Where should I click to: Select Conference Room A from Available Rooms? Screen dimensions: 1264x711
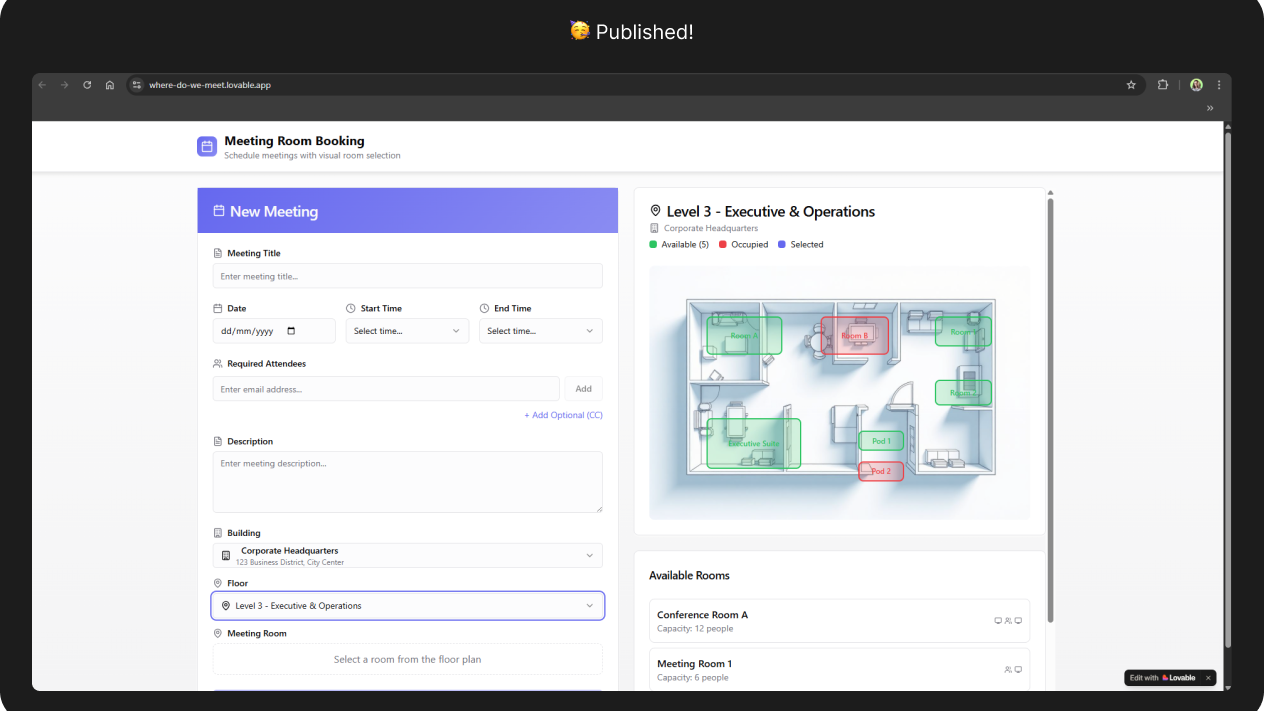click(839, 621)
